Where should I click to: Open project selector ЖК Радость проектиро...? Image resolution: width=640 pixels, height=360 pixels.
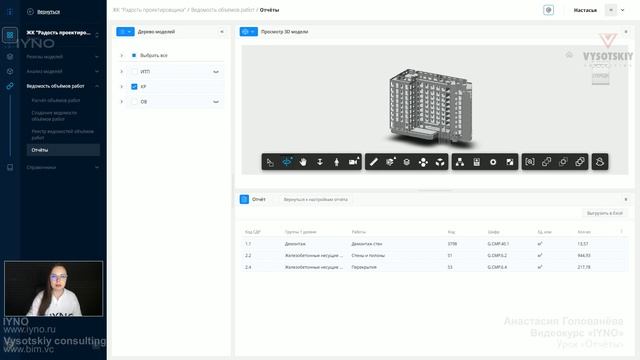coord(61,33)
